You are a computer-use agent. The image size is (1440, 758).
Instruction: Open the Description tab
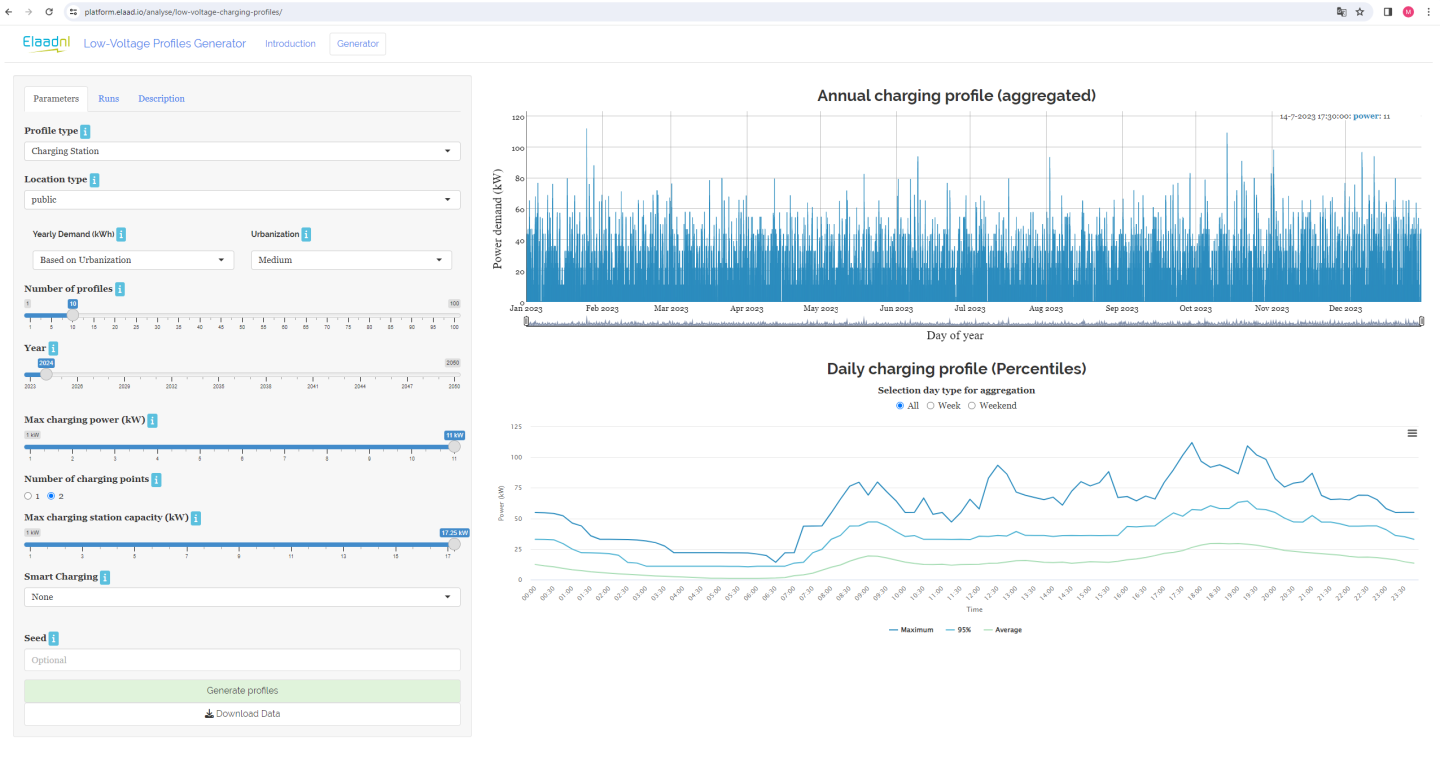pos(161,99)
